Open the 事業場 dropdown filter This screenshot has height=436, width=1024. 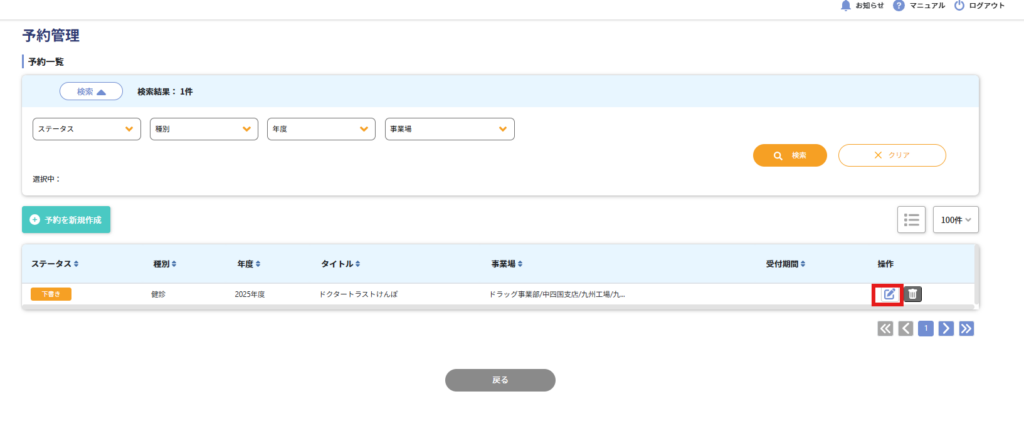coord(449,129)
